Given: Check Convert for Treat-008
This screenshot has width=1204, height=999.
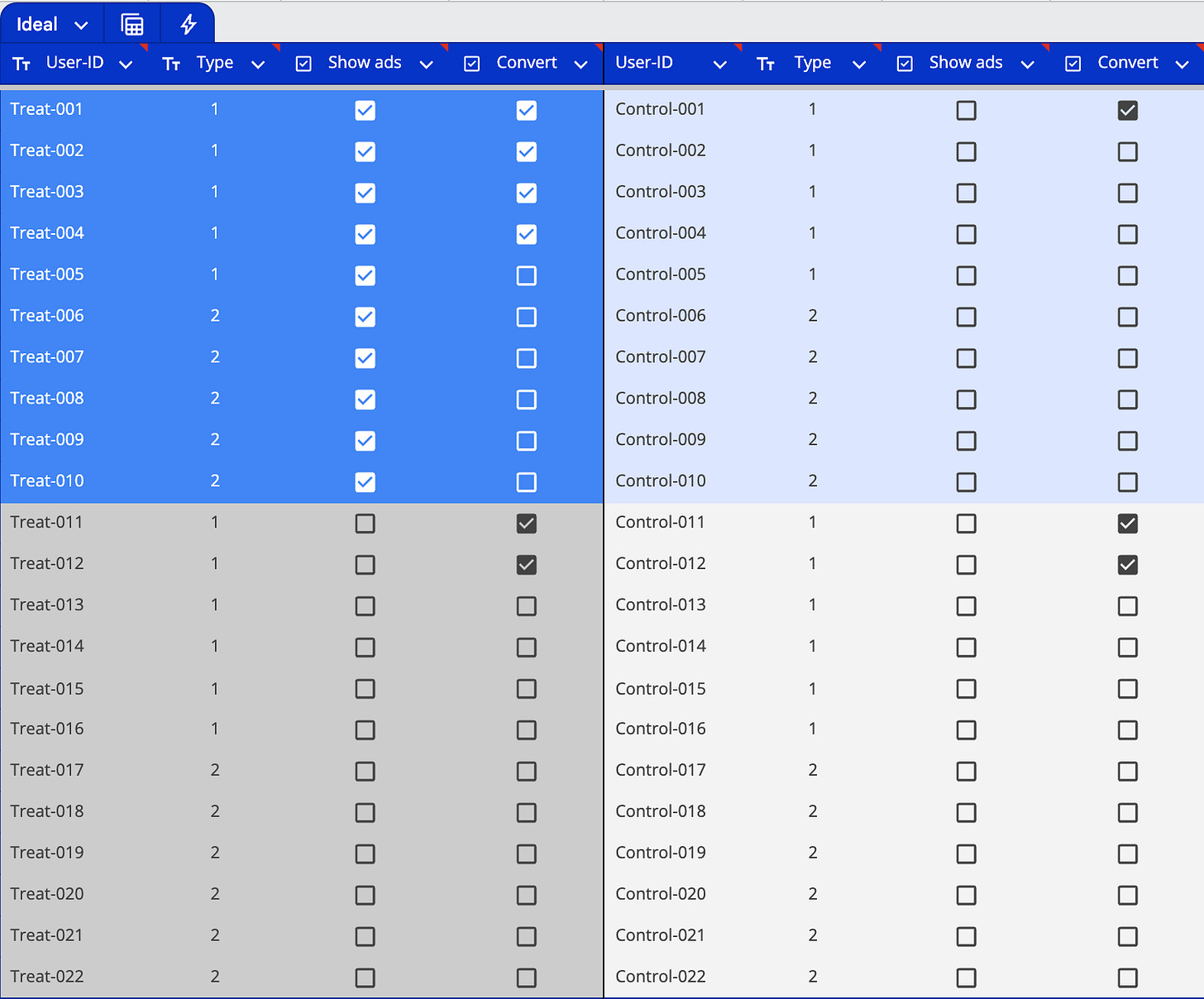Looking at the screenshot, I should pos(527,399).
